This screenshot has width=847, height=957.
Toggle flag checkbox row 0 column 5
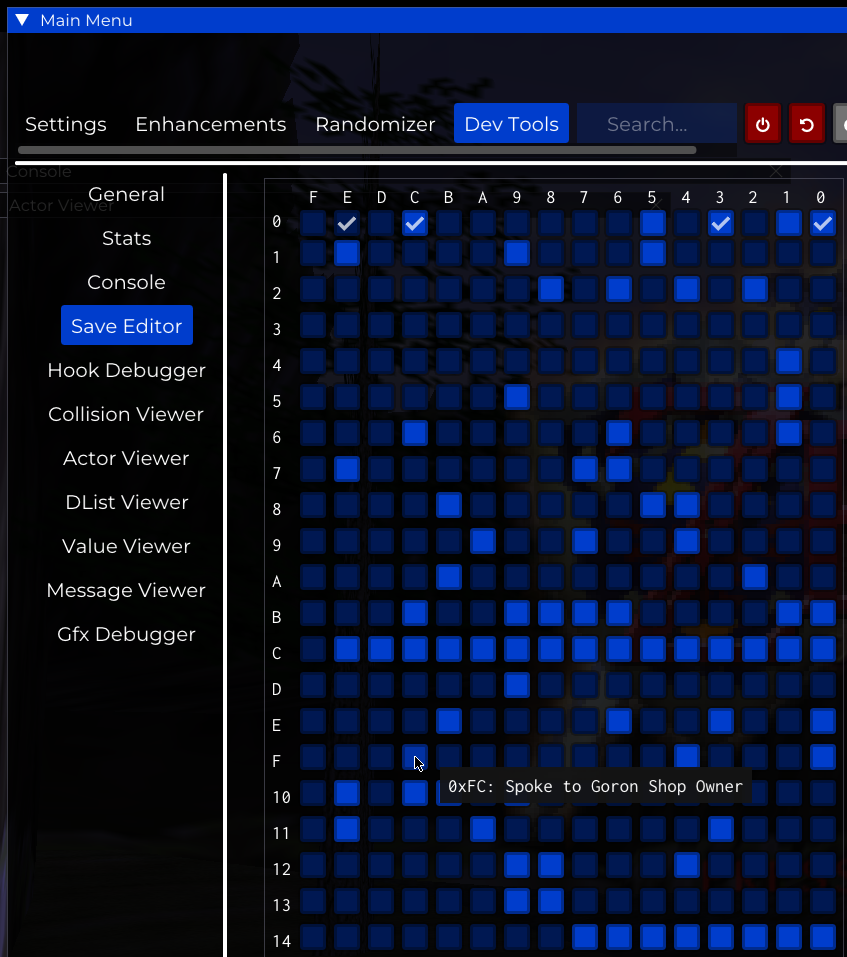tap(653, 223)
